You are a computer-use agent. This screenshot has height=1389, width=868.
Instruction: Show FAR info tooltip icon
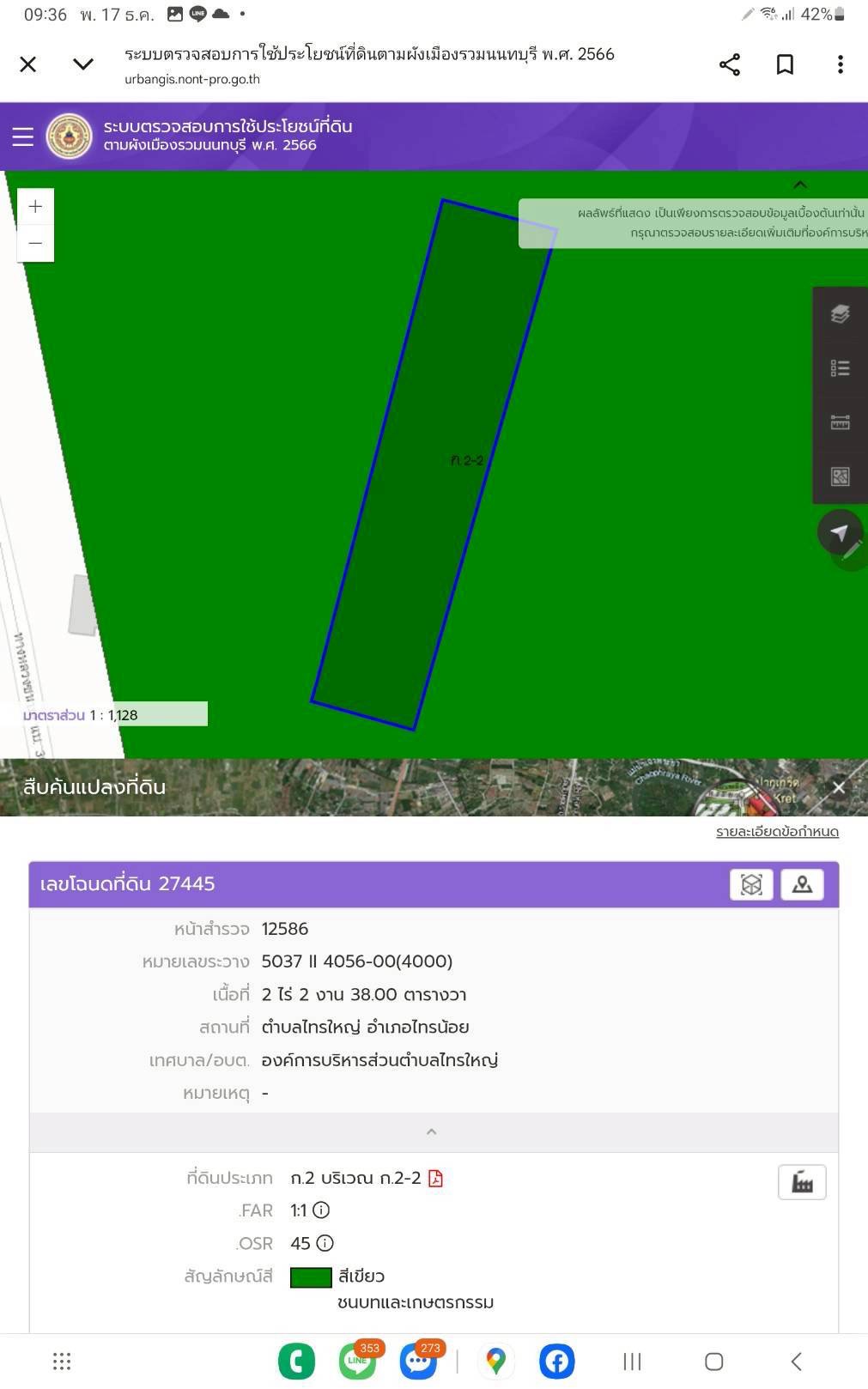[x=321, y=1210]
